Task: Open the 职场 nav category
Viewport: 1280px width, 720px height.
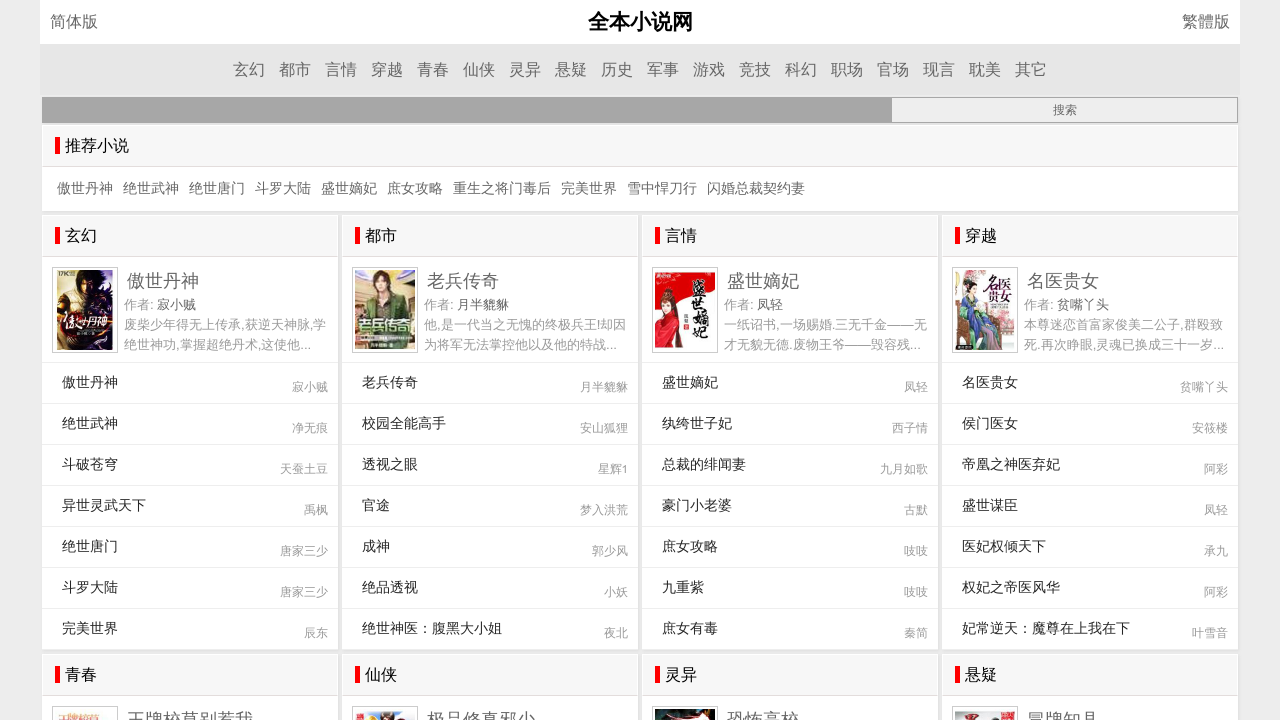Action: click(x=847, y=70)
